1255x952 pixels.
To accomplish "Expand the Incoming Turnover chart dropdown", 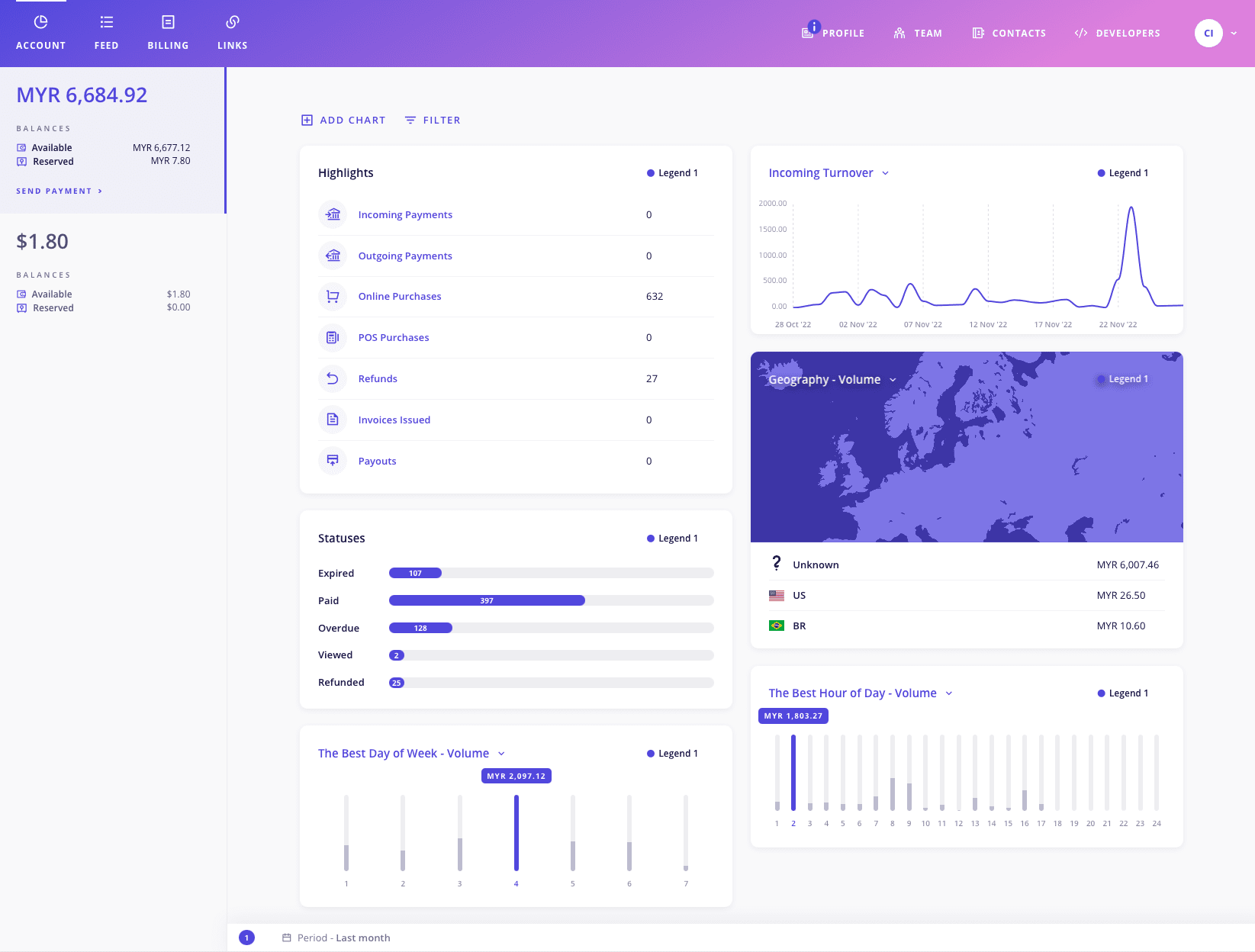I will pos(885,173).
